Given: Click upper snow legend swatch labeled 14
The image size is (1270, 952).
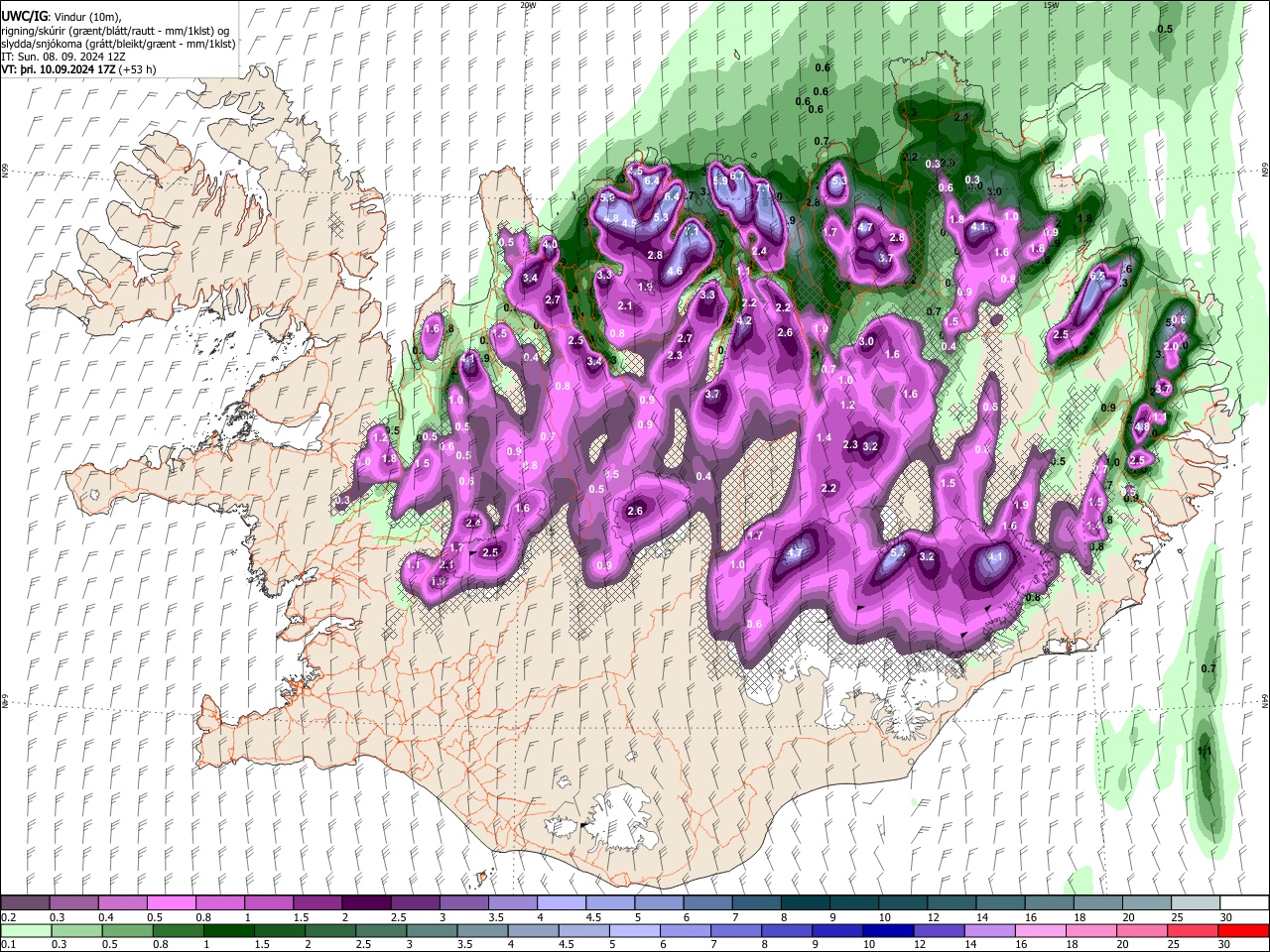Looking at the screenshot, I should (x=999, y=902).
